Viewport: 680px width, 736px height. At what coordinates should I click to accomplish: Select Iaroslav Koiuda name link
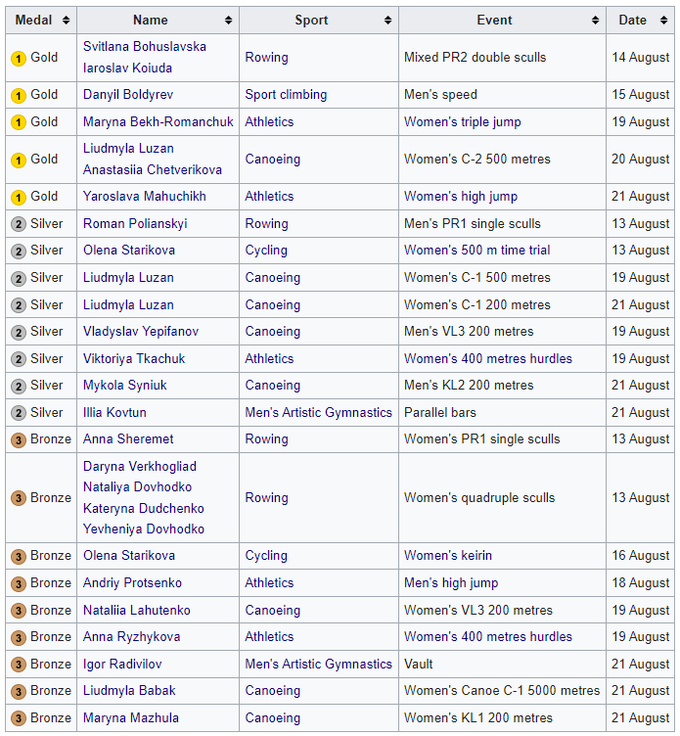127,68
